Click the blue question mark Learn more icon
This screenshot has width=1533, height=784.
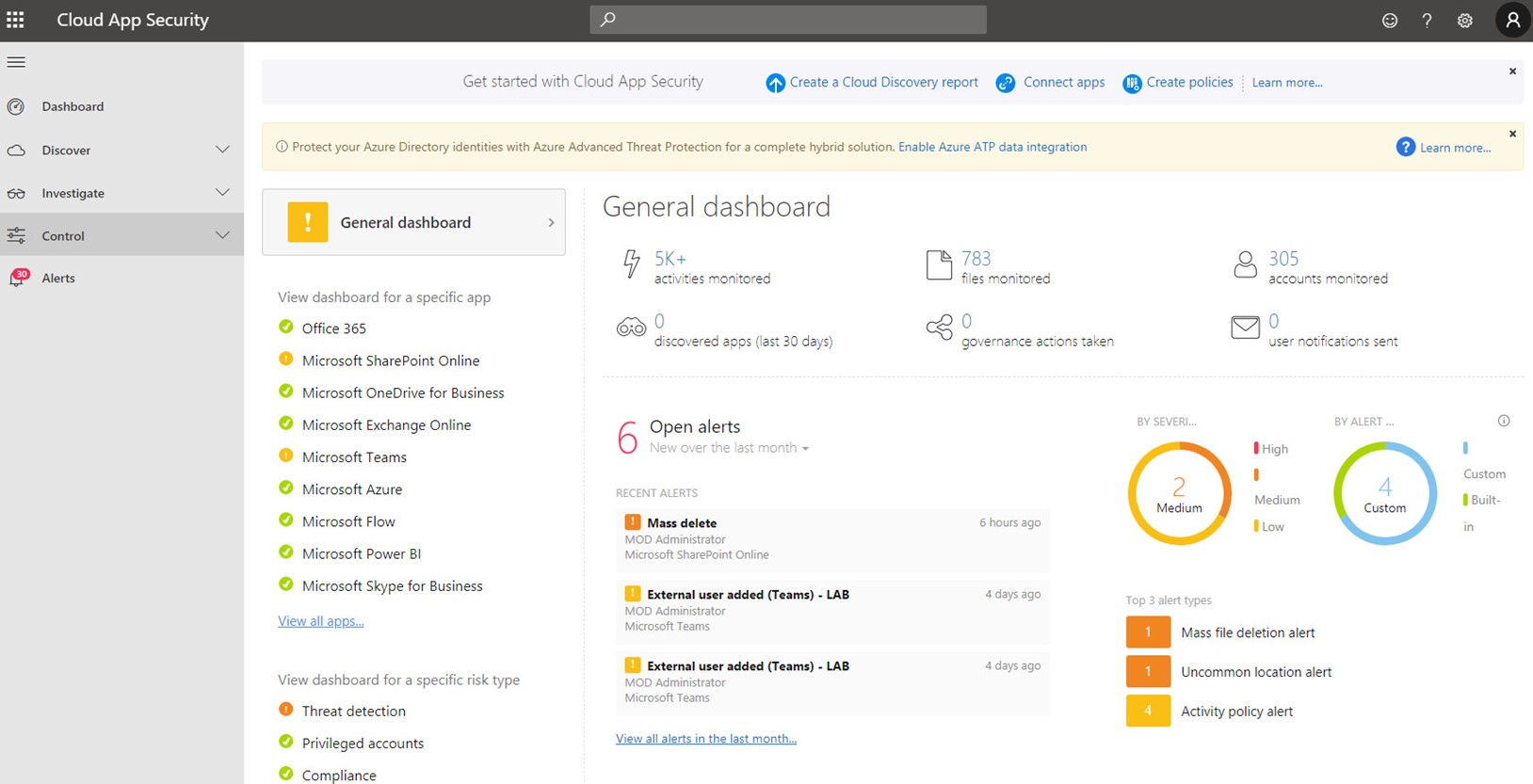[x=1405, y=147]
